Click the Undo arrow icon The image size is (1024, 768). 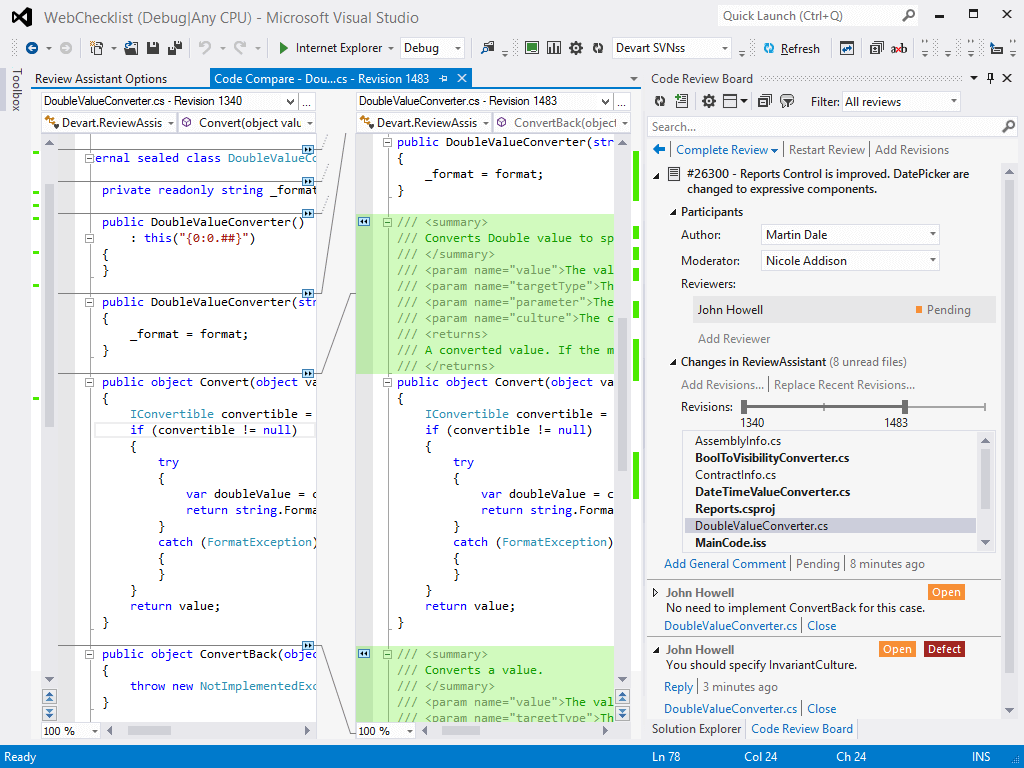205,48
